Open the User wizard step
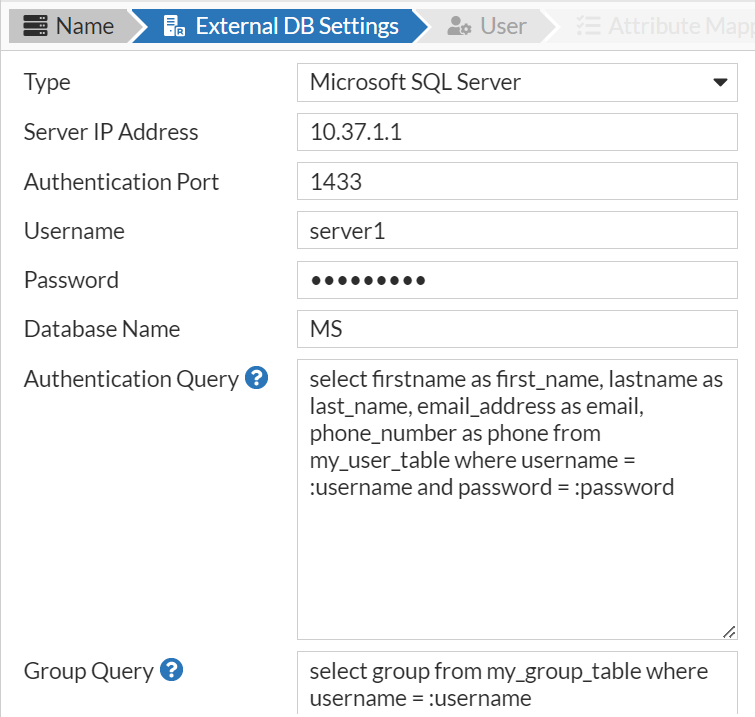Viewport: 755px width, 717px height. 486,26
